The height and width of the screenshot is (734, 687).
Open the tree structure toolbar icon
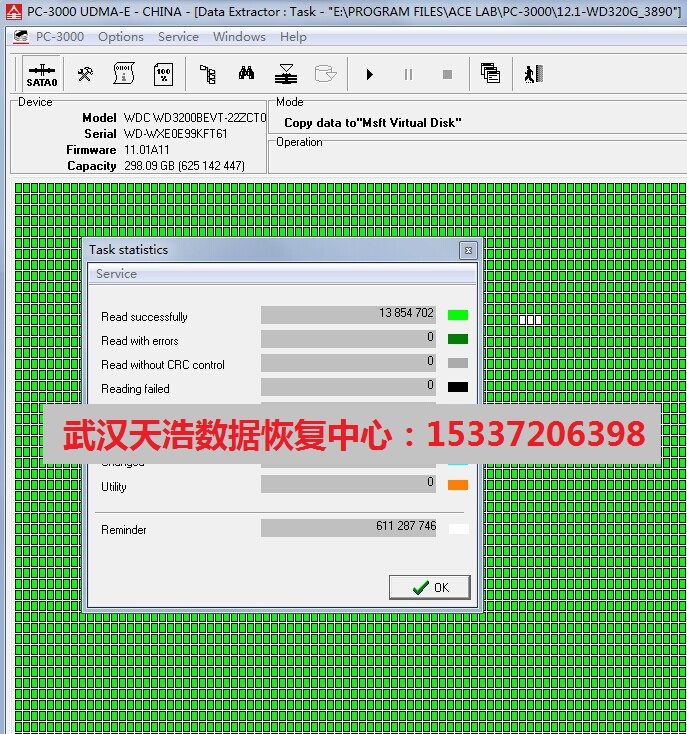point(207,74)
